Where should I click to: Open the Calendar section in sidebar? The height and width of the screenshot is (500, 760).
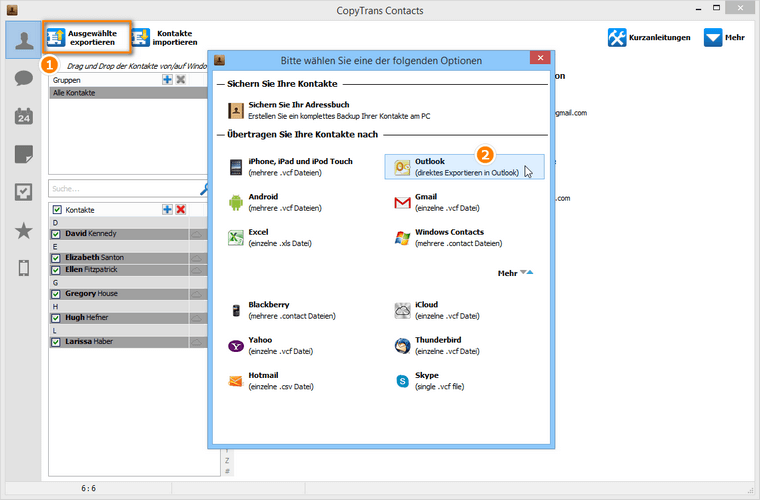click(x=24, y=116)
